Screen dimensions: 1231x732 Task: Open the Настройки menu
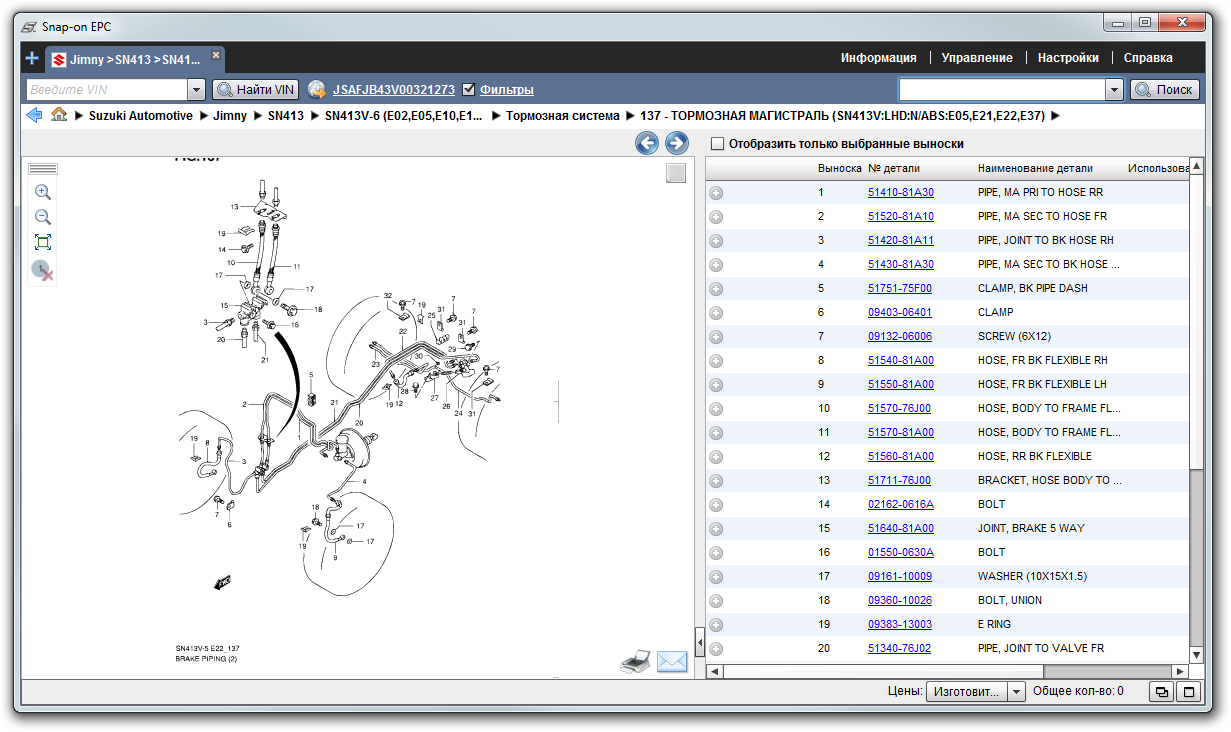(x=1068, y=58)
